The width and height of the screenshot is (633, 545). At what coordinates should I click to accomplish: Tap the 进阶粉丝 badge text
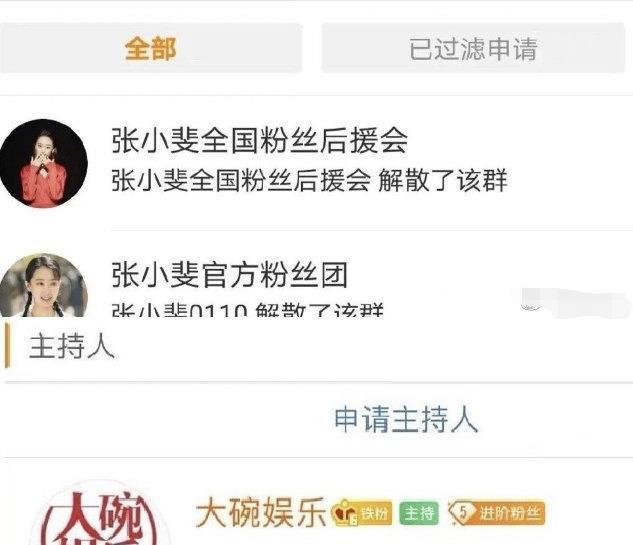click(x=509, y=514)
